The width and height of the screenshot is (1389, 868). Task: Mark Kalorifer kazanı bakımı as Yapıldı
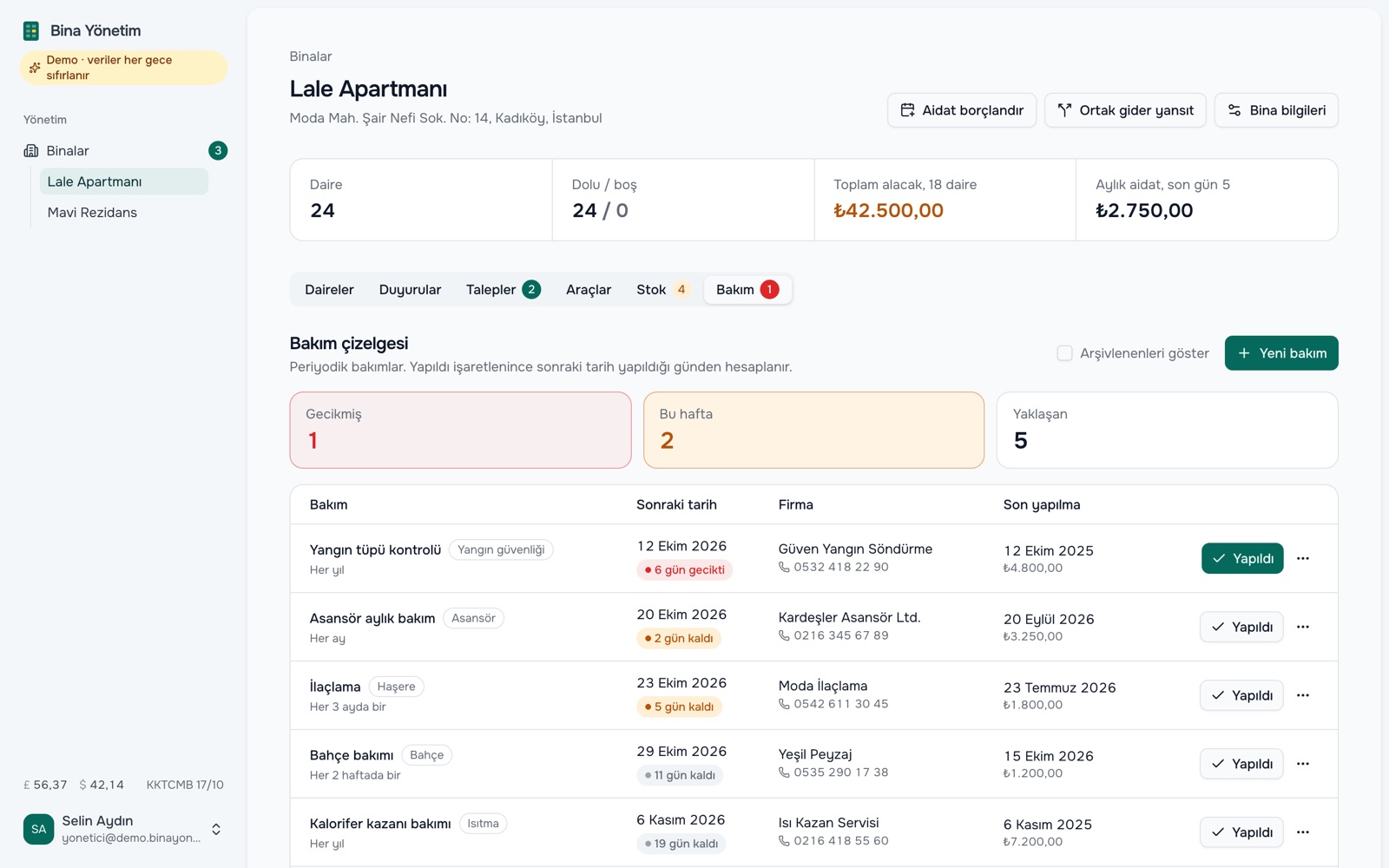coord(1241,832)
